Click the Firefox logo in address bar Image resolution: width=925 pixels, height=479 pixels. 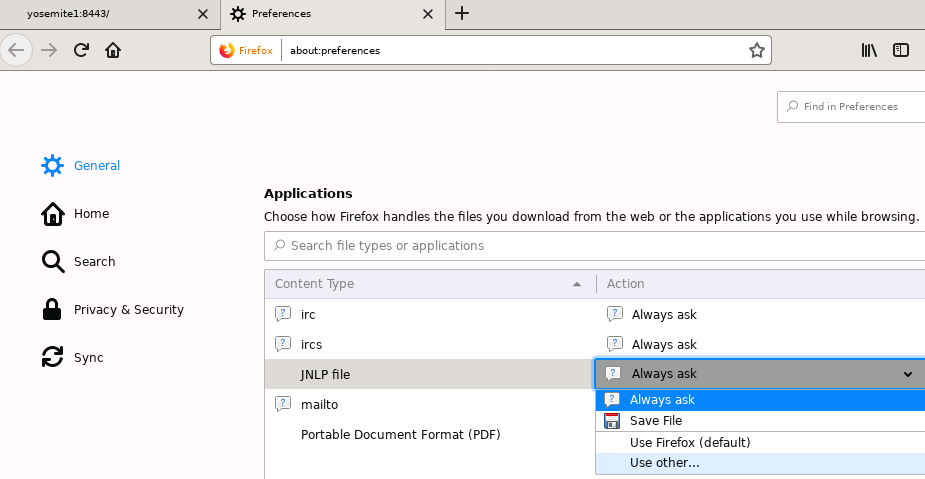pos(227,50)
